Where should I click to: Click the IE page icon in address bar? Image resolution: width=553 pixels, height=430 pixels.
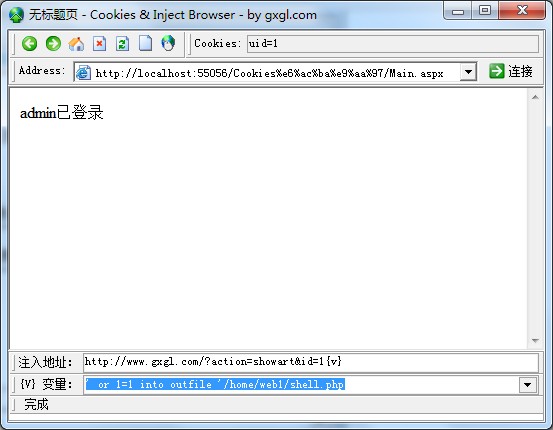[x=84, y=72]
